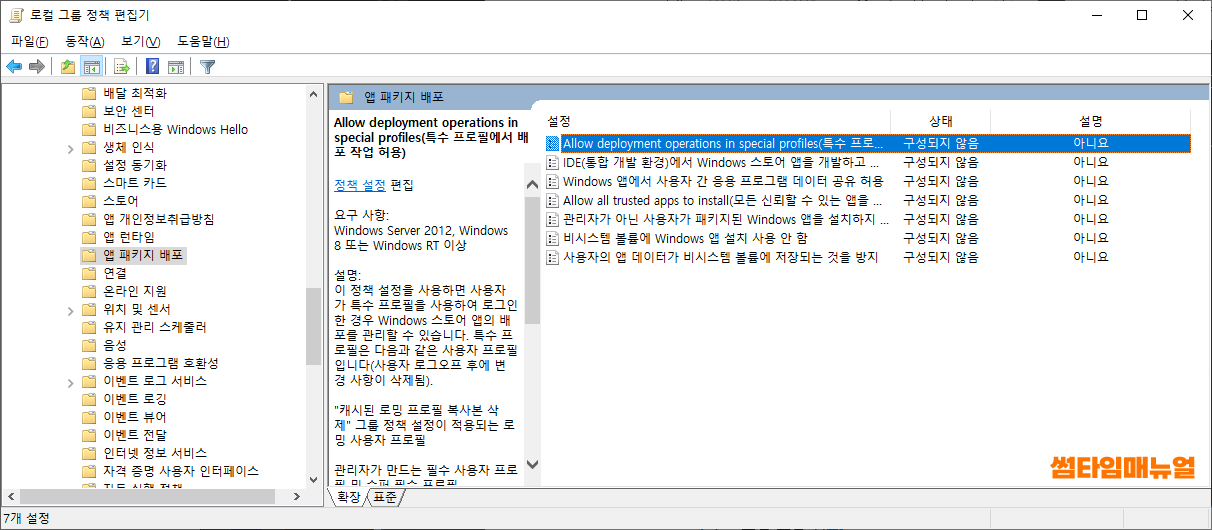Click the up one level folder icon

point(68,67)
